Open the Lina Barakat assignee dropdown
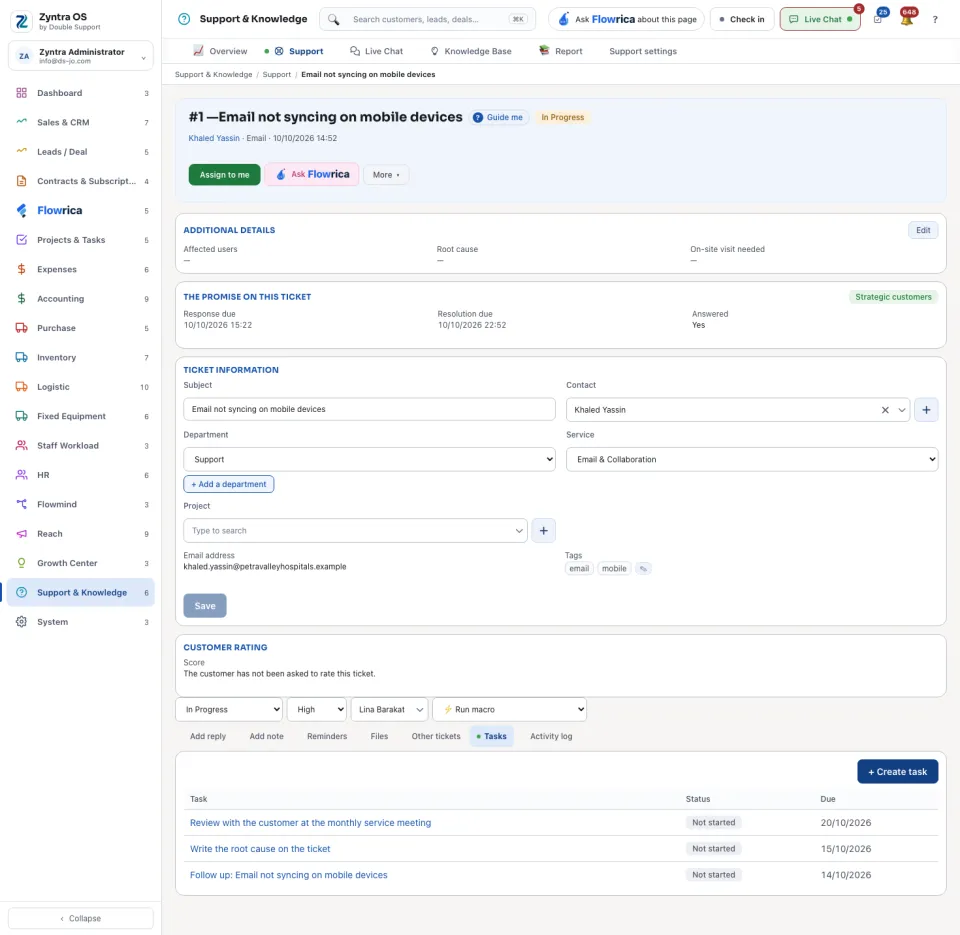This screenshot has height=935, width=960. point(389,710)
